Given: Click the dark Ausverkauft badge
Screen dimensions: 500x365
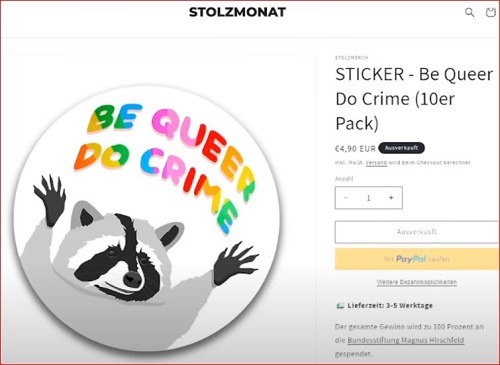Looking at the screenshot, I should (x=401, y=148).
